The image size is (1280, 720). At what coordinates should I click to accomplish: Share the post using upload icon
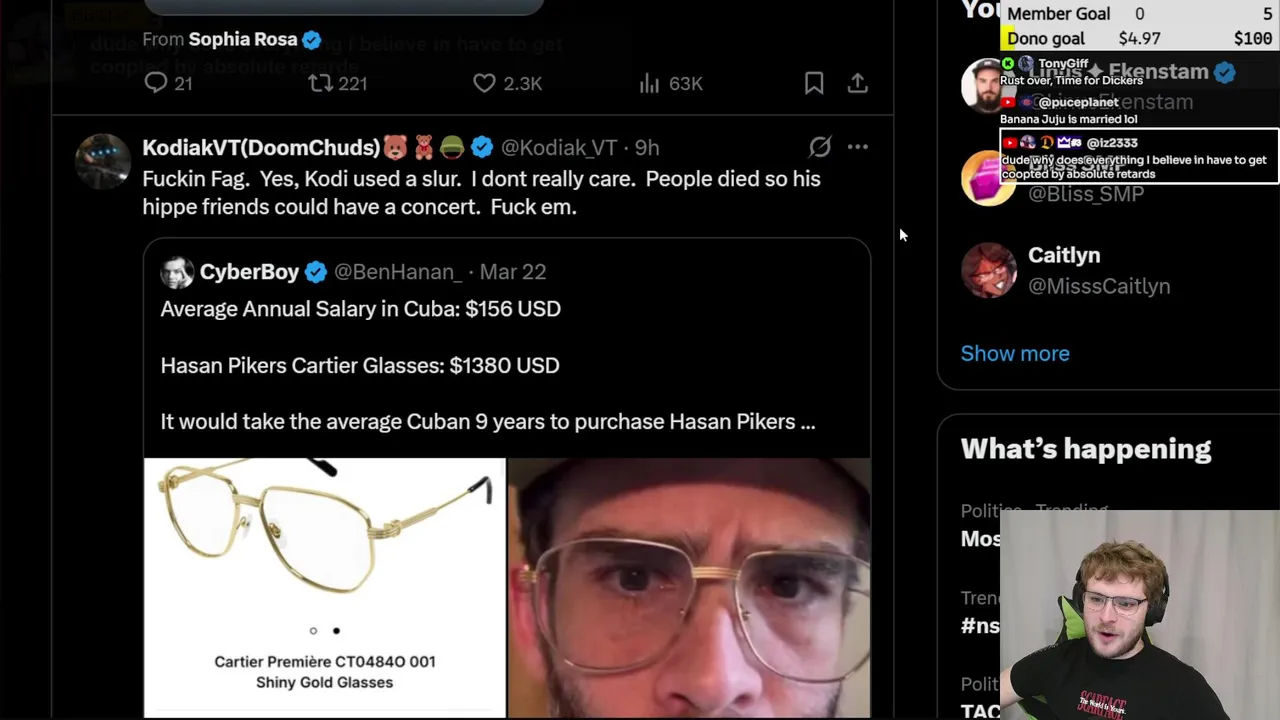(858, 83)
